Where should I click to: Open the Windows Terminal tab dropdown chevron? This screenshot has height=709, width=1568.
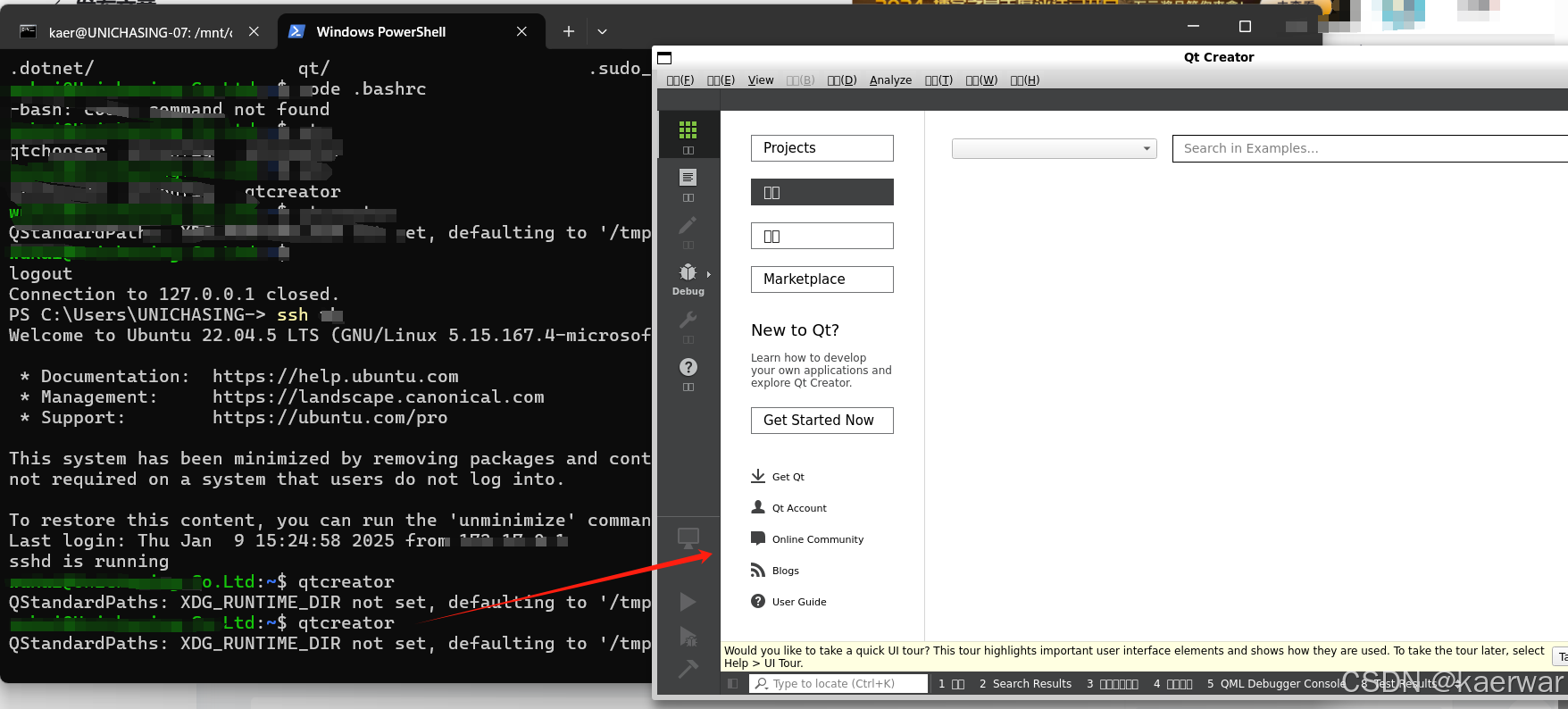tap(602, 31)
